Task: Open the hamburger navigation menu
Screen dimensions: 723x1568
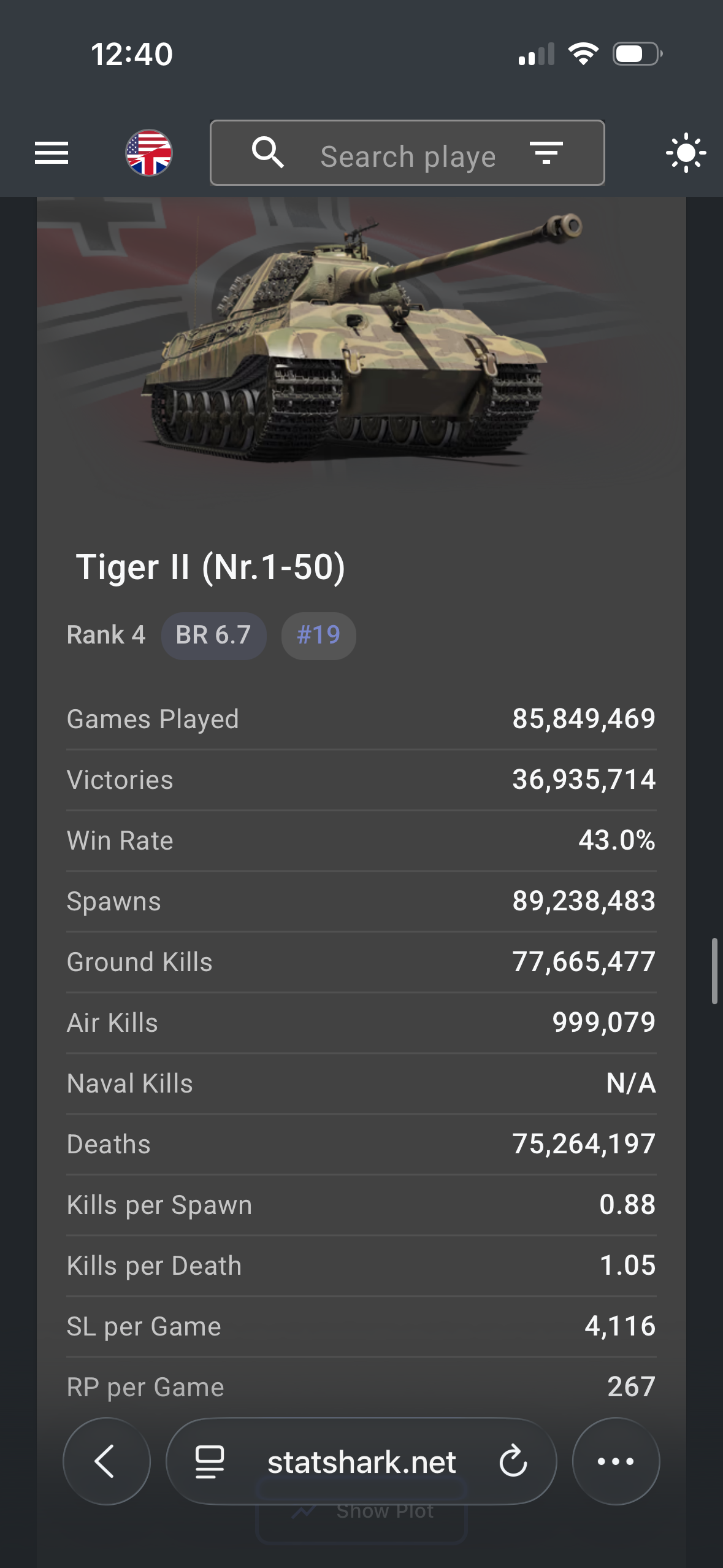Action: click(x=52, y=153)
